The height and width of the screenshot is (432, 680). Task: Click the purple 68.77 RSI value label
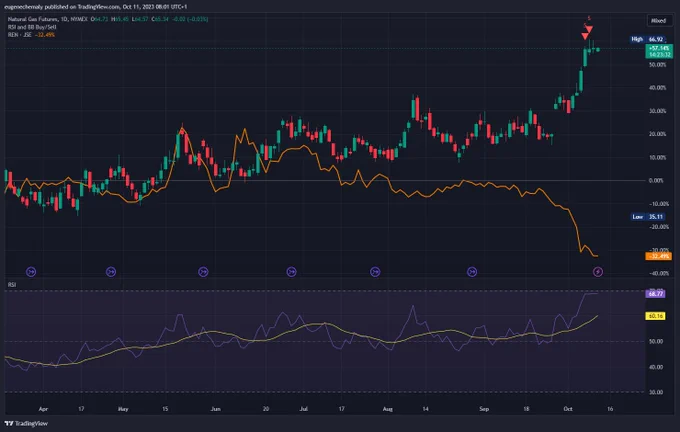point(655,294)
